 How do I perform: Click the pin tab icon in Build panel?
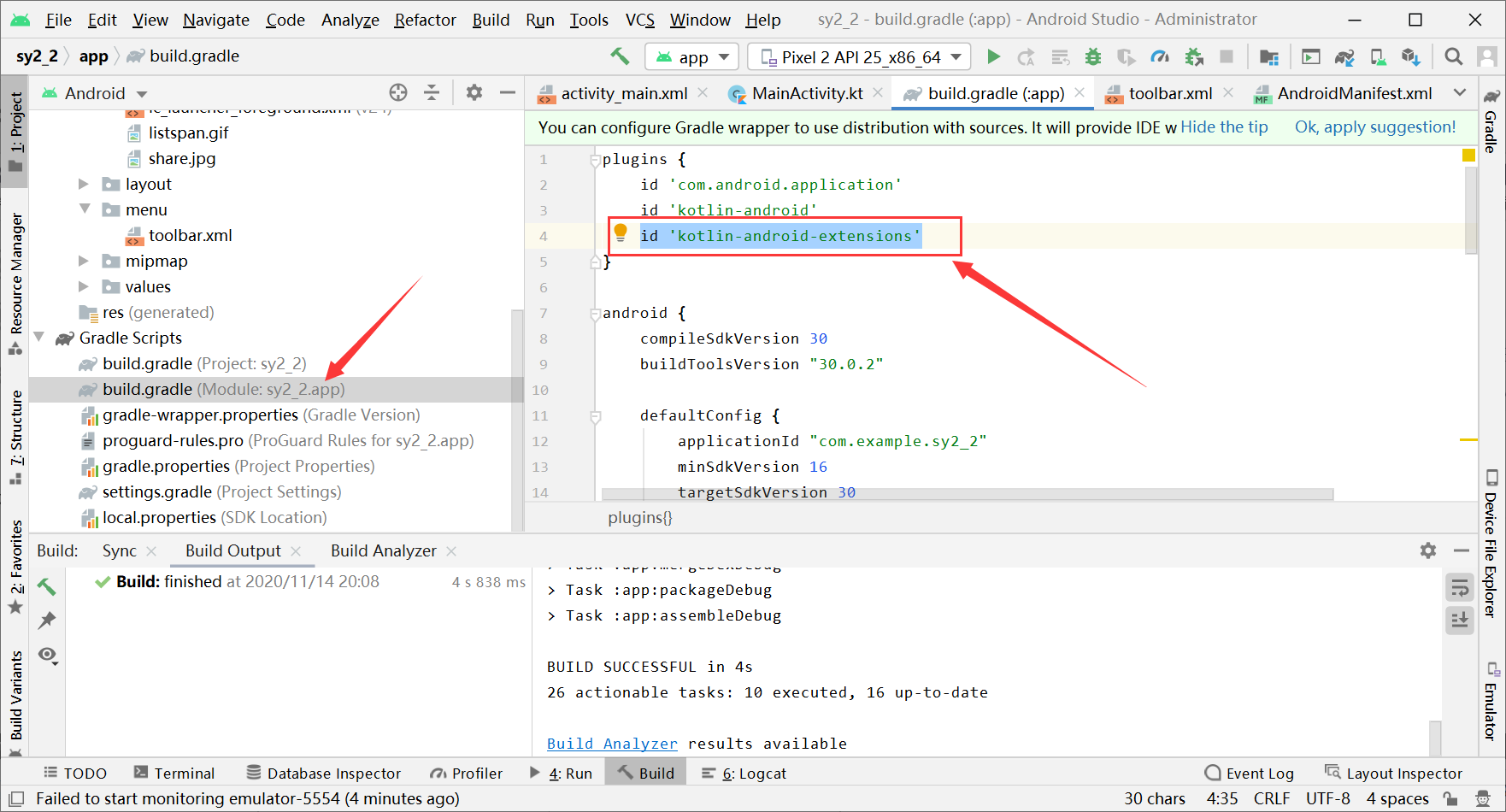click(x=47, y=621)
